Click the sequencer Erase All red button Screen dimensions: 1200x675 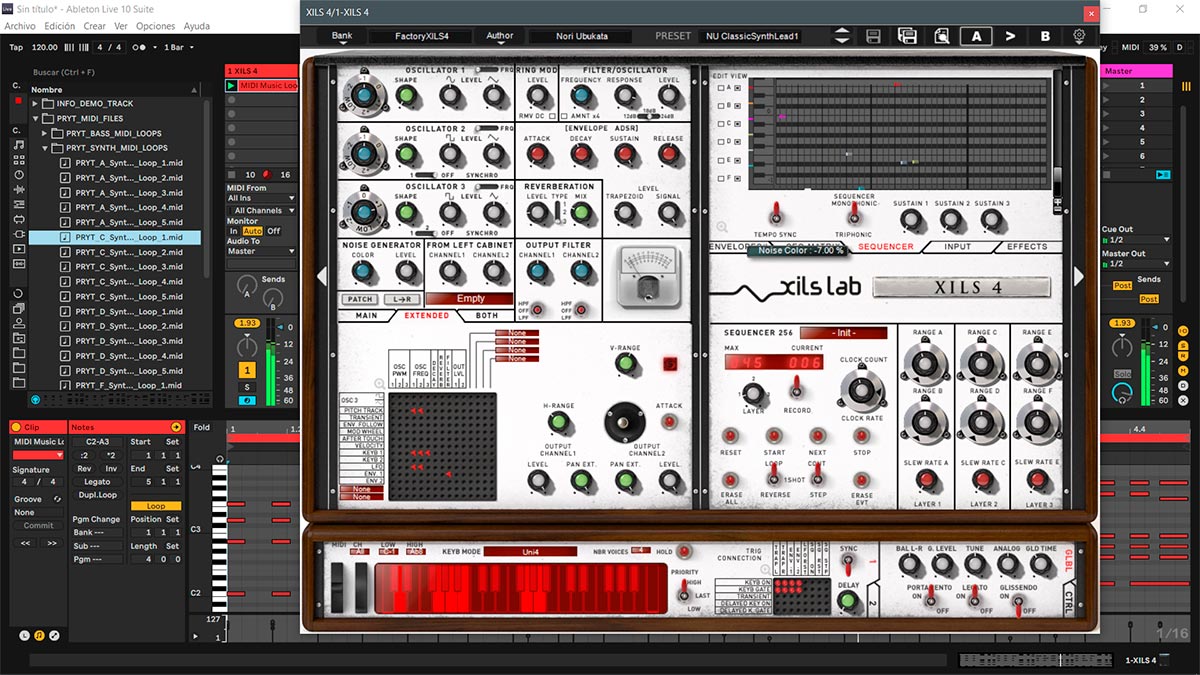(731, 480)
